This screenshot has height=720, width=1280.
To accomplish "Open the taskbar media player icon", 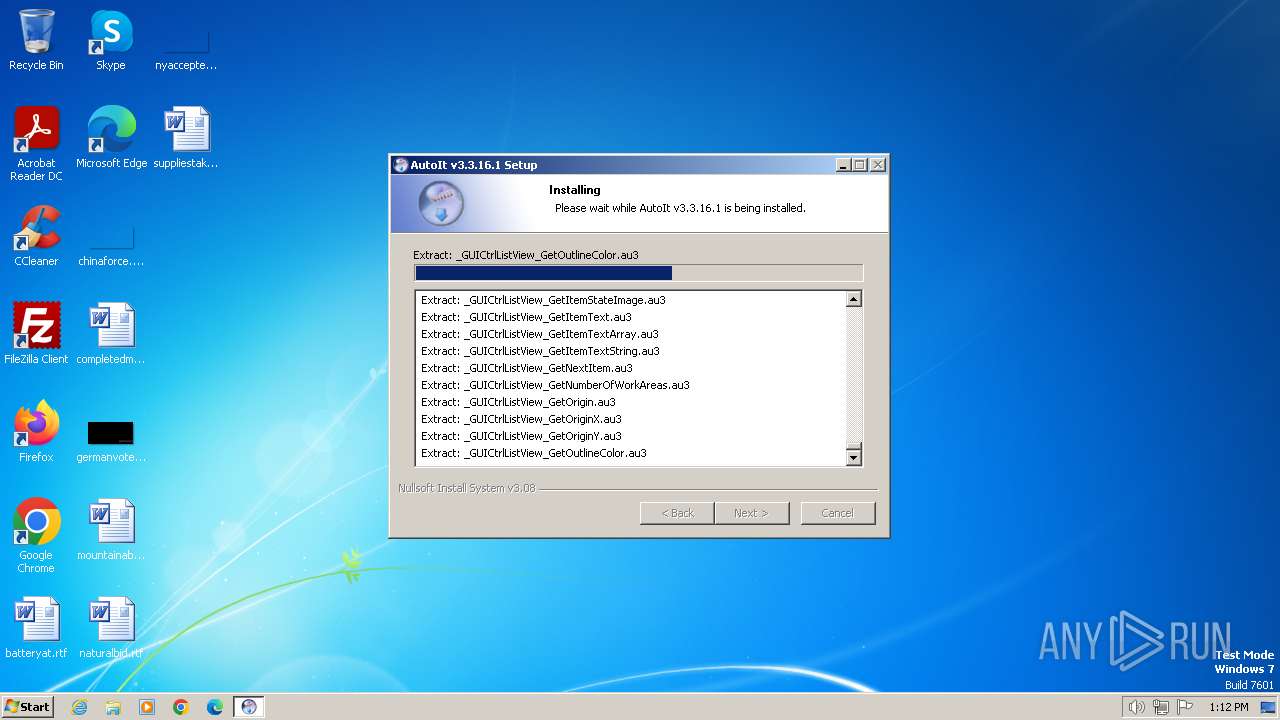I will click(147, 707).
